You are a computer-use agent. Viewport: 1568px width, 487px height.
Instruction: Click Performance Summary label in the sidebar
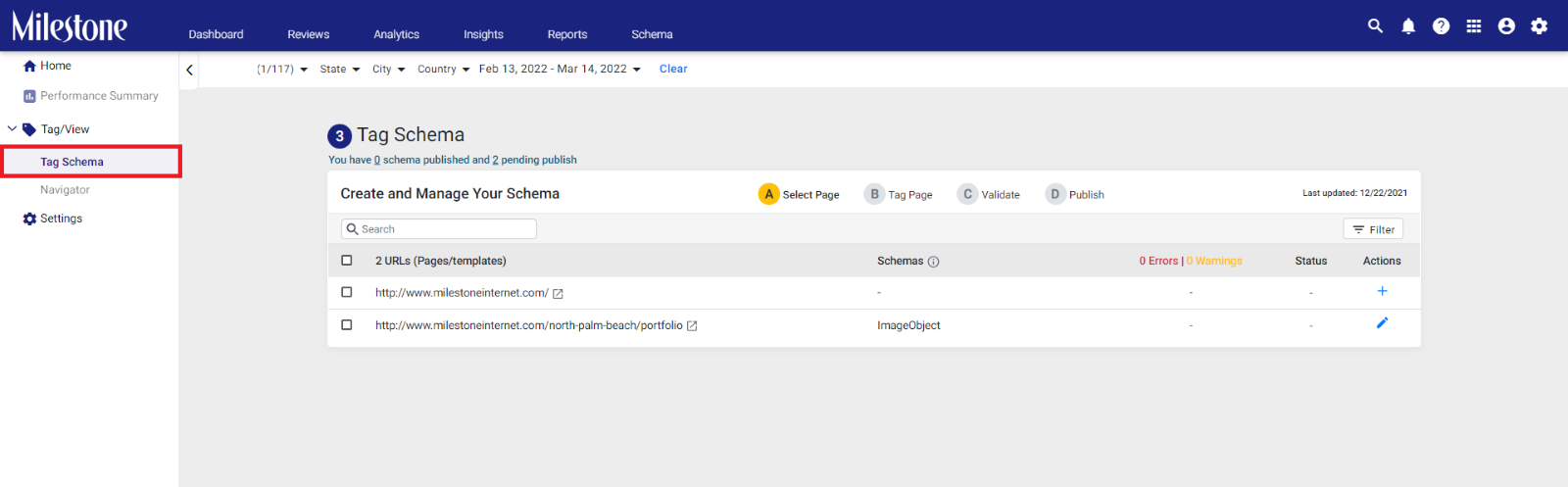coord(99,96)
